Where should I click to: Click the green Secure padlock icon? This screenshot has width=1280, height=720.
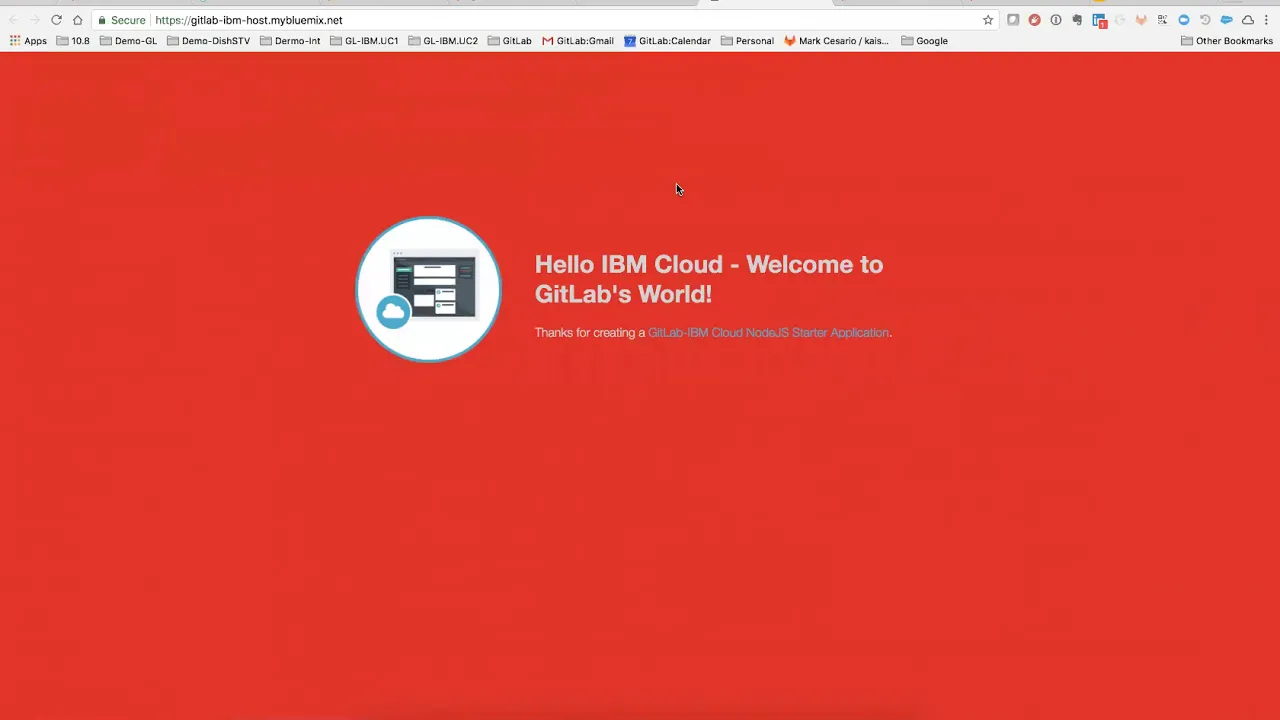coord(102,20)
